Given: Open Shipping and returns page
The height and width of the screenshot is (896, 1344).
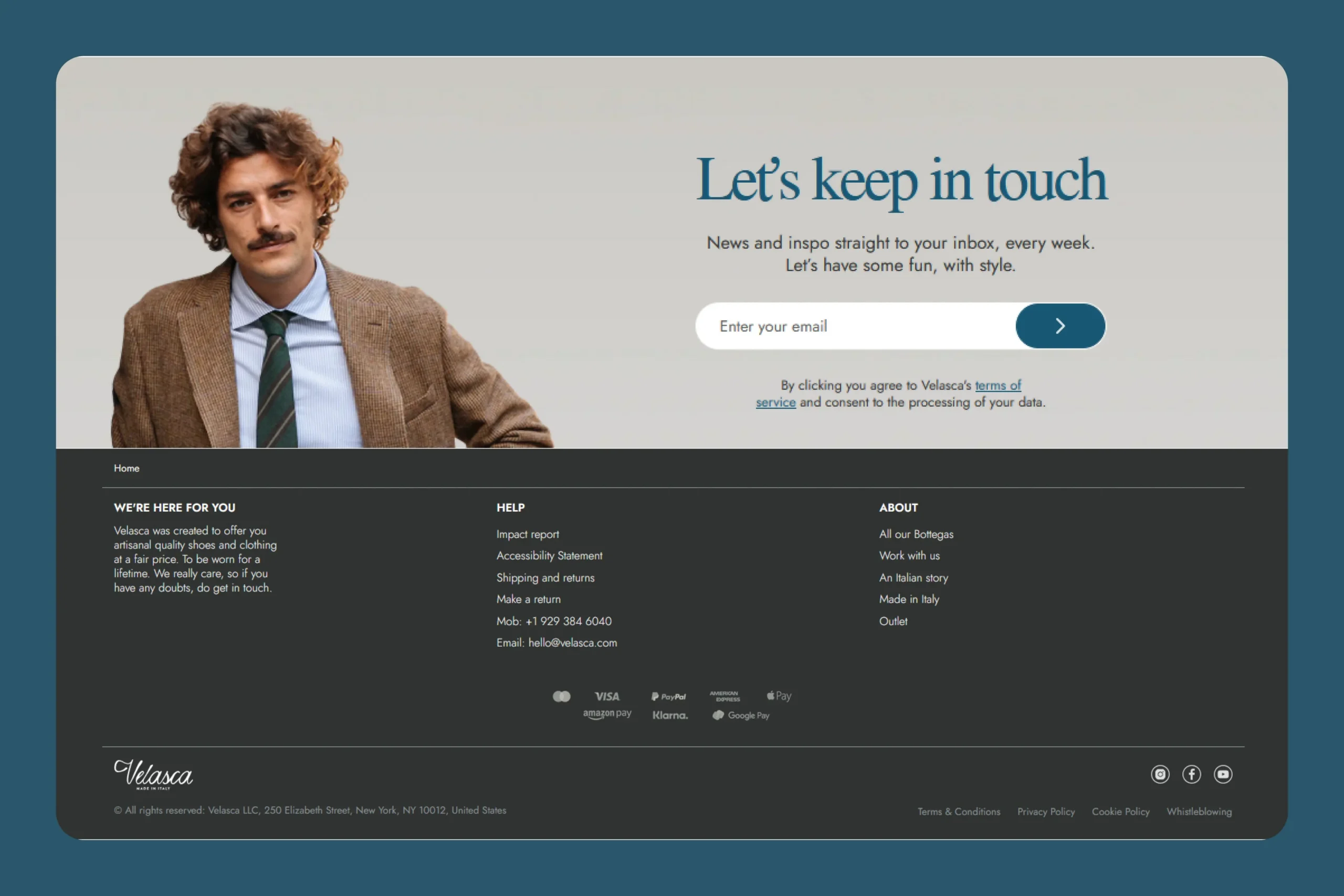Looking at the screenshot, I should pos(545,578).
